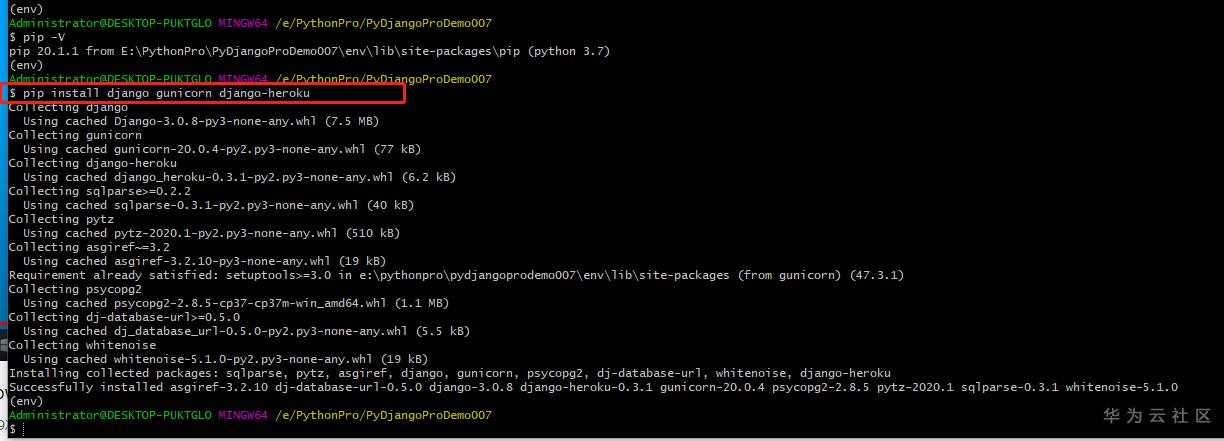Click the "Successfully installed" result line

[593, 387]
